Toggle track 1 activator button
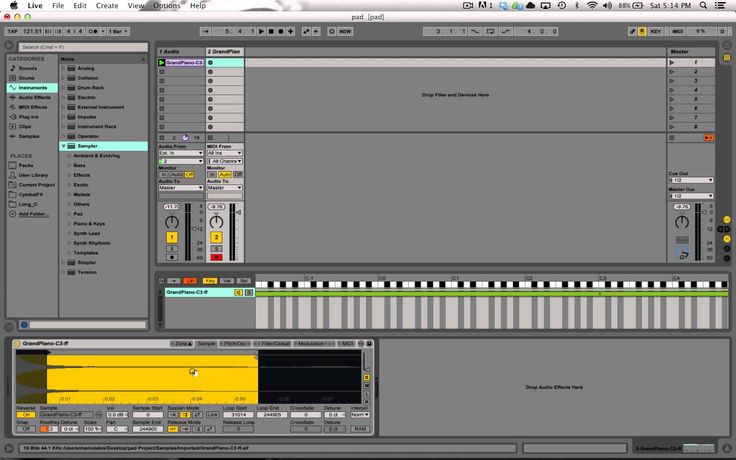The width and height of the screenshot is (736, 460). point(172,238)
